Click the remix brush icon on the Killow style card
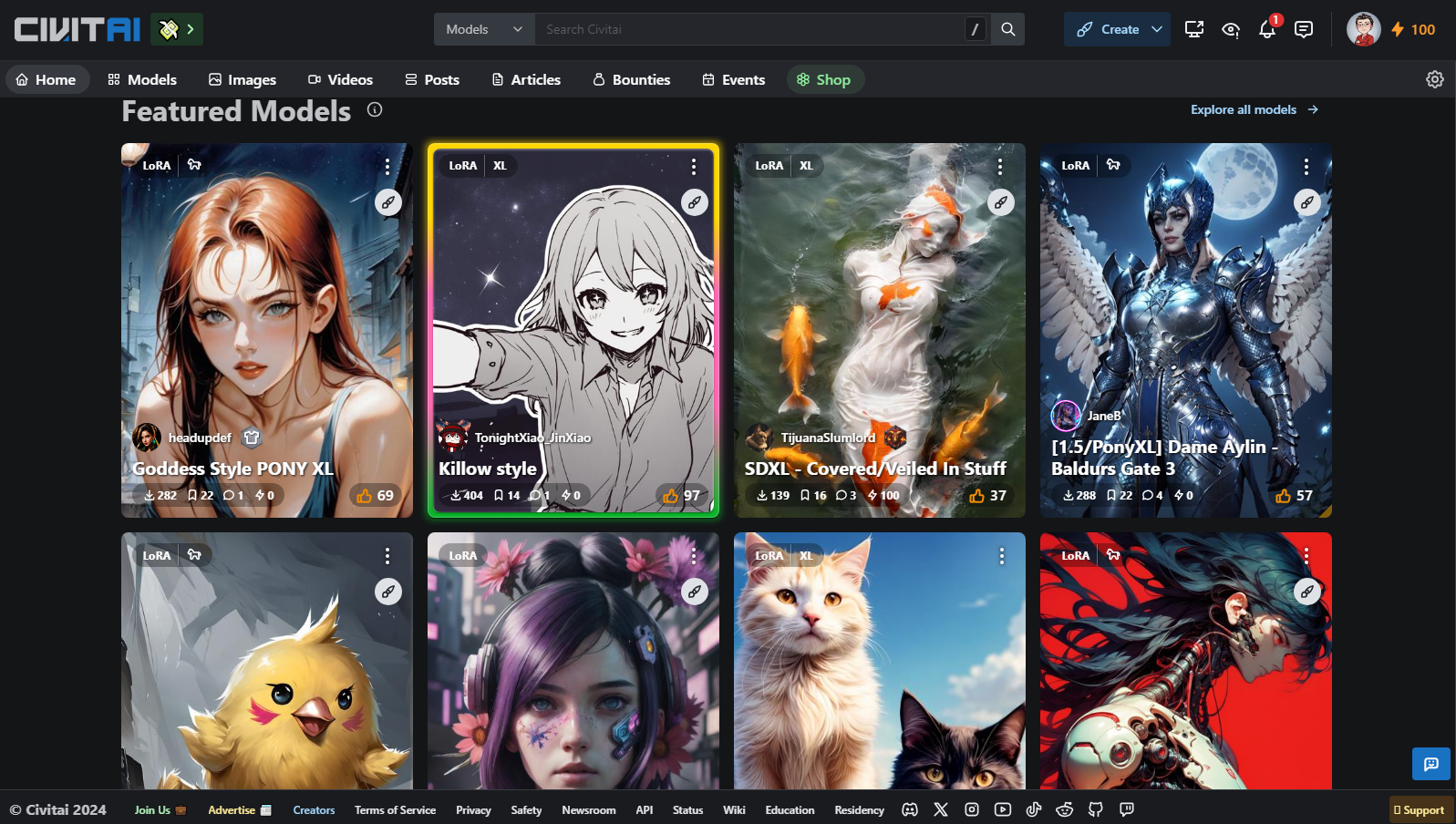This screenshot has width=1456, height=824. point(695,202)
